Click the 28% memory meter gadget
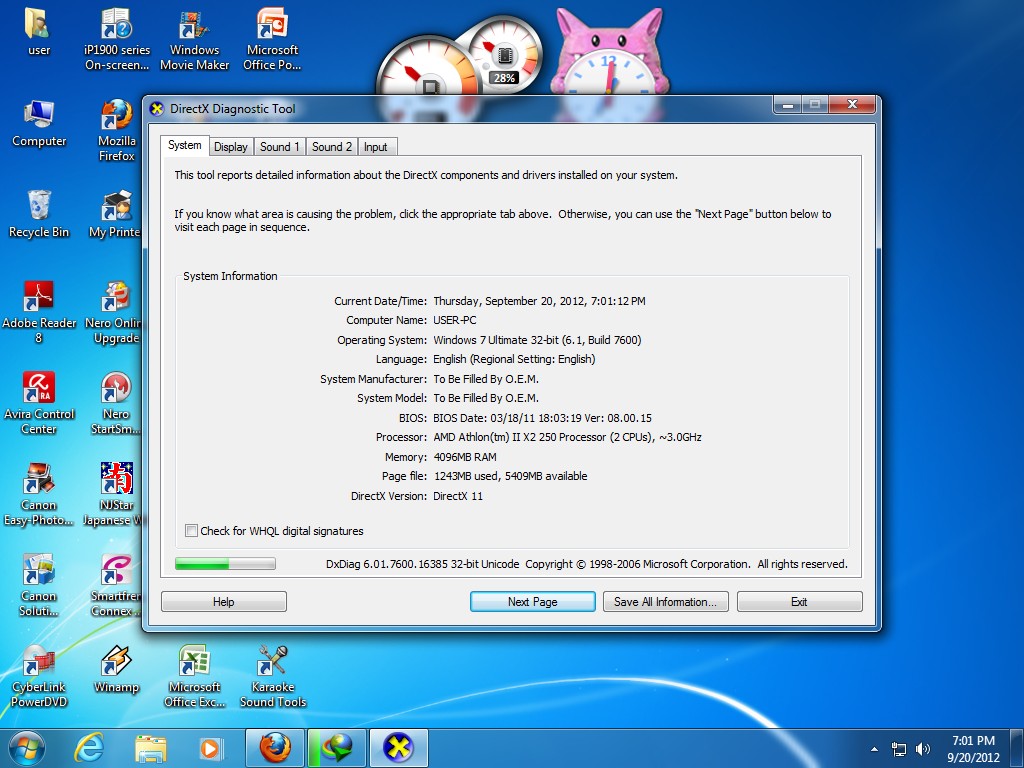This screenshot has height=768, width=1024. [x=504, y=56]
